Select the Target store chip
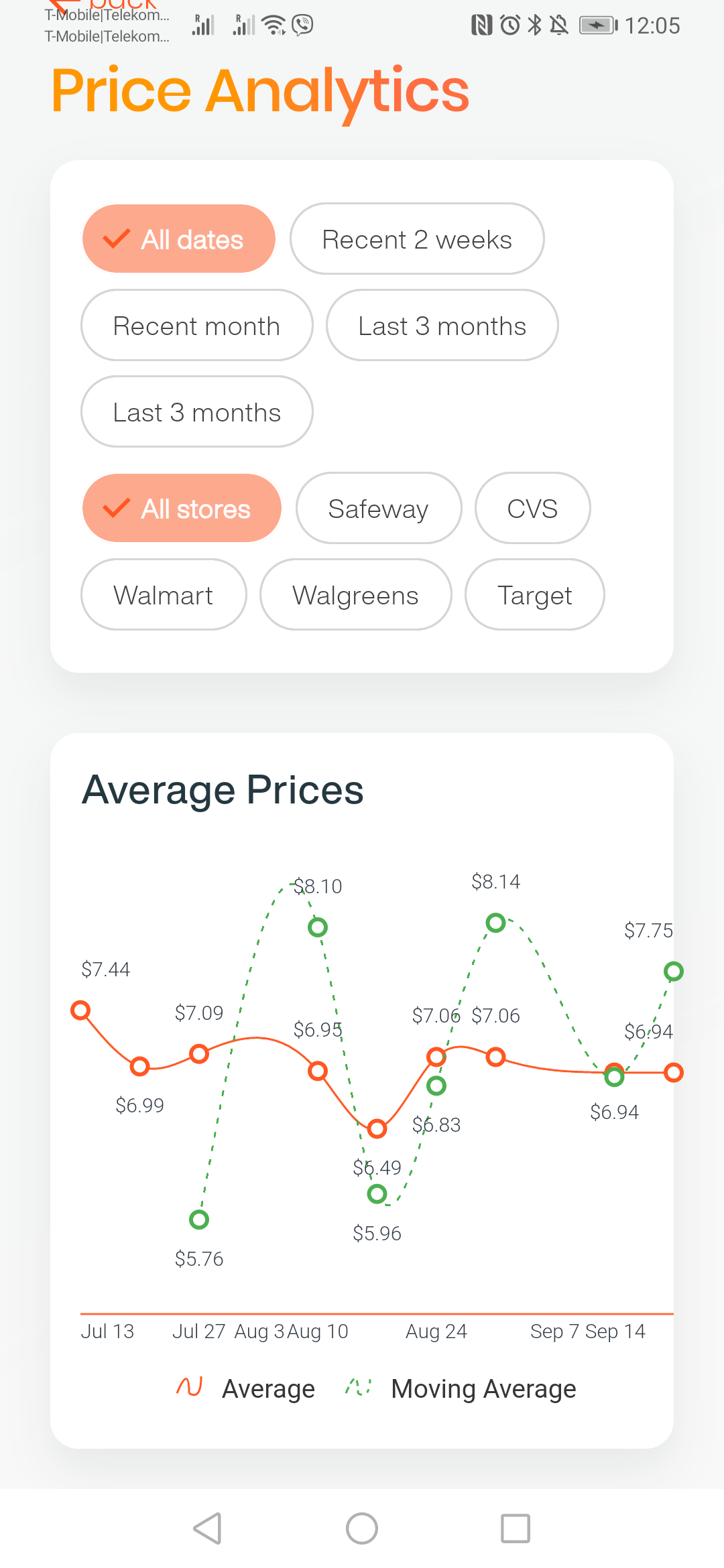This screenshot has height=1568, width=724. pyautogui.click(x=534, y=594)
